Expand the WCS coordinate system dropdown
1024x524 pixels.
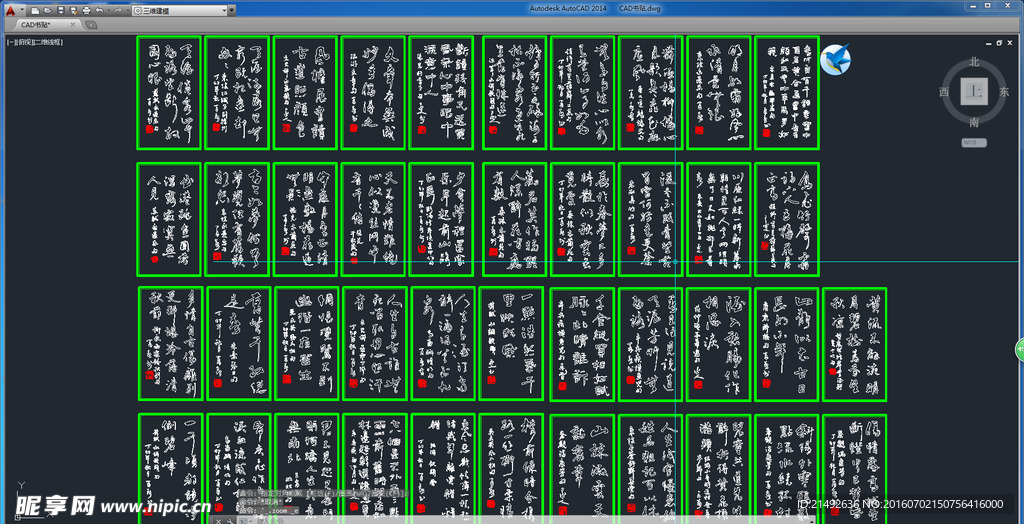pyautogui.click(x=974, y=142)
